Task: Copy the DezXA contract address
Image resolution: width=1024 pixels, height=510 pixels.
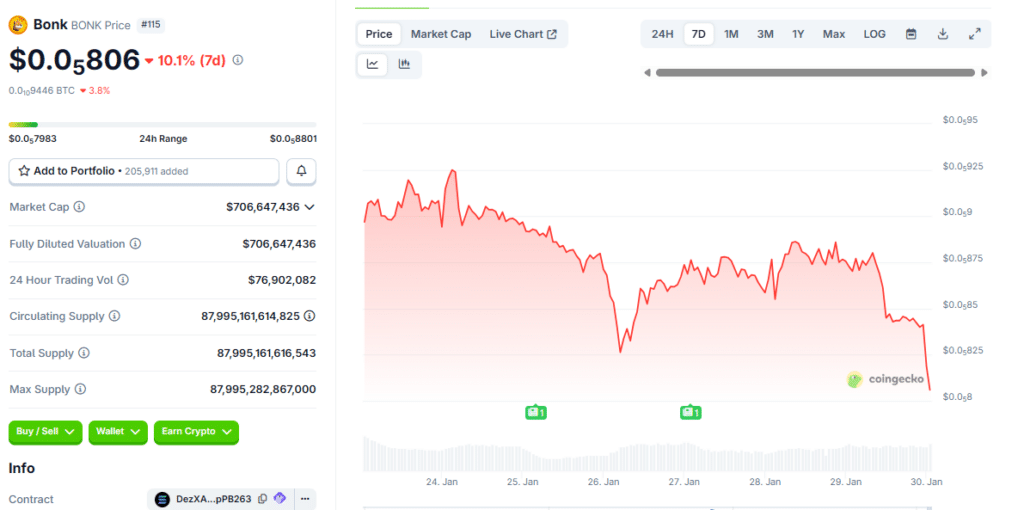Action: coord(262,499)
